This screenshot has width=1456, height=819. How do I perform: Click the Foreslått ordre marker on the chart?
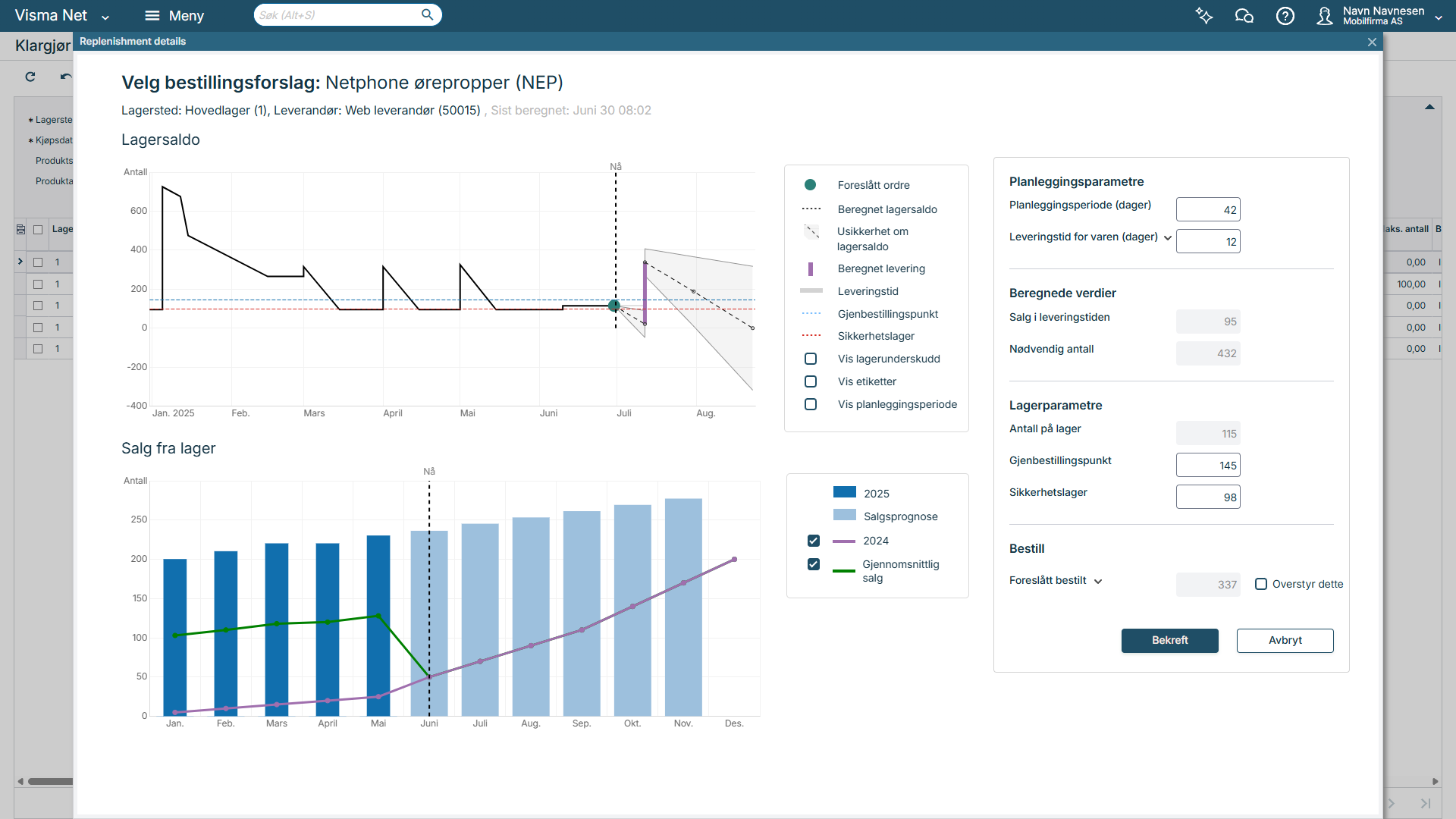[x=614, y=306]
